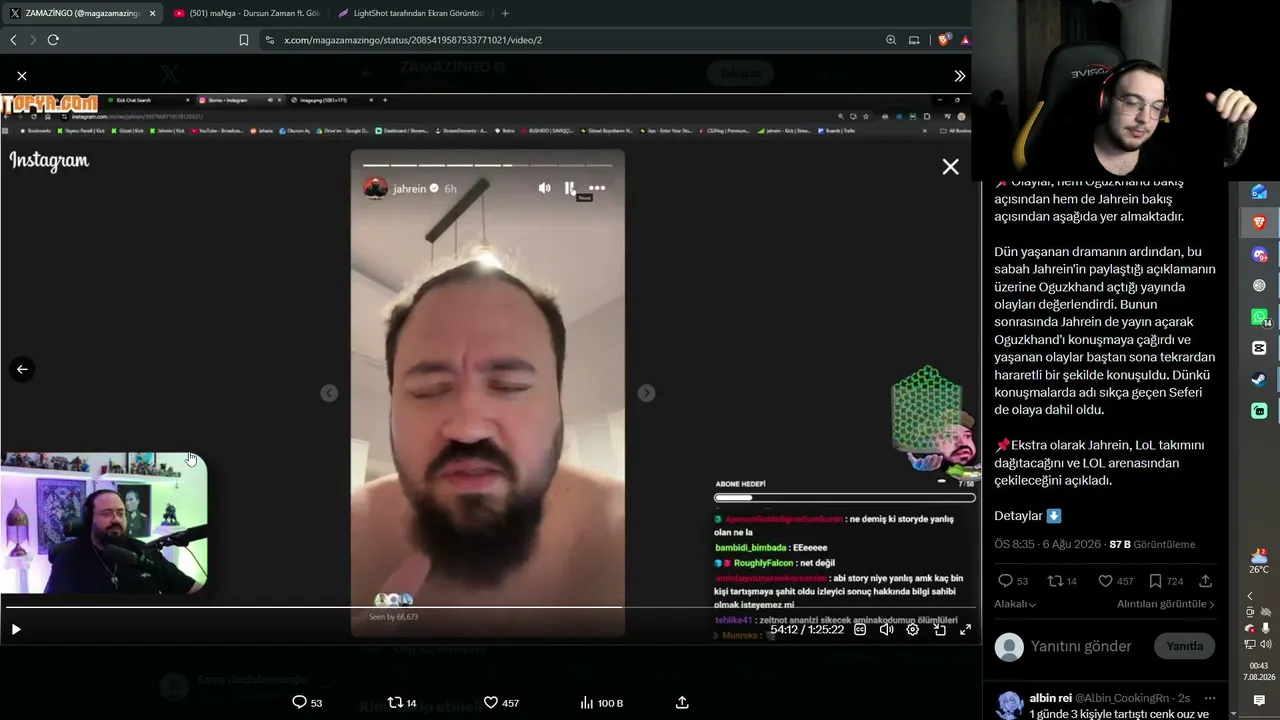
Task: Share the post from the bar under video
Action: click(x=682, y=702)
